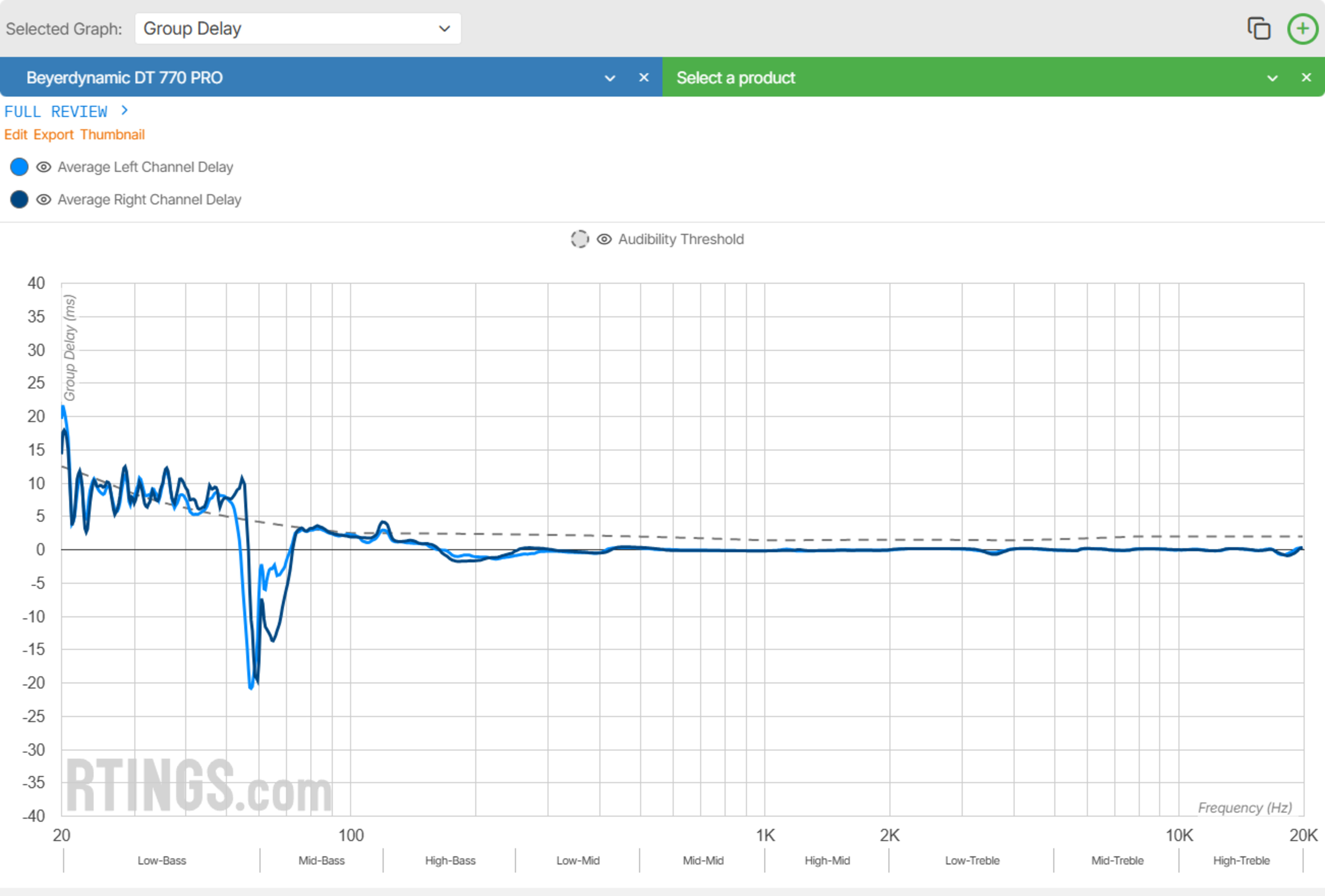
Task: Click the Low-Bass frequency range label
Action: point(162,861)
